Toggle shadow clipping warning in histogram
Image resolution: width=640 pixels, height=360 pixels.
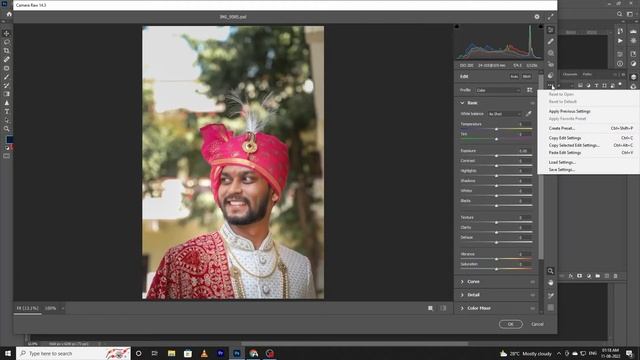pos(457,27)
